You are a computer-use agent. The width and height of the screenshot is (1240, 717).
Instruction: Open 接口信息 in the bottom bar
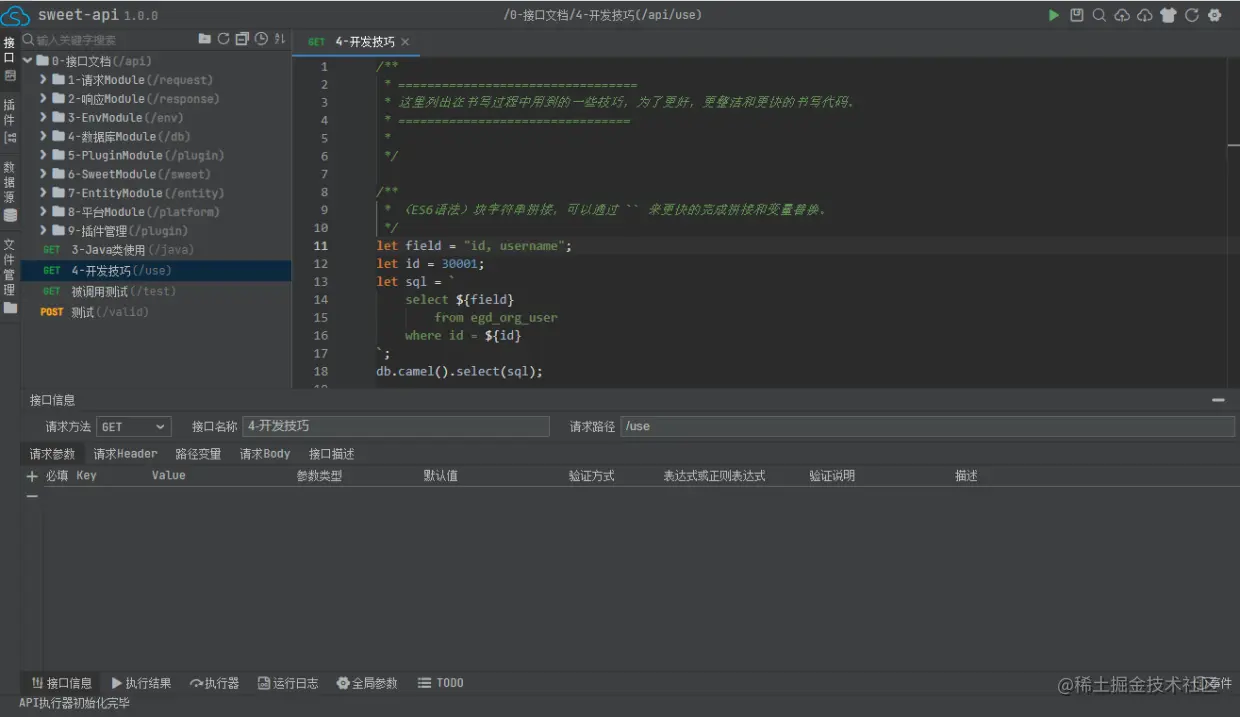61,683
